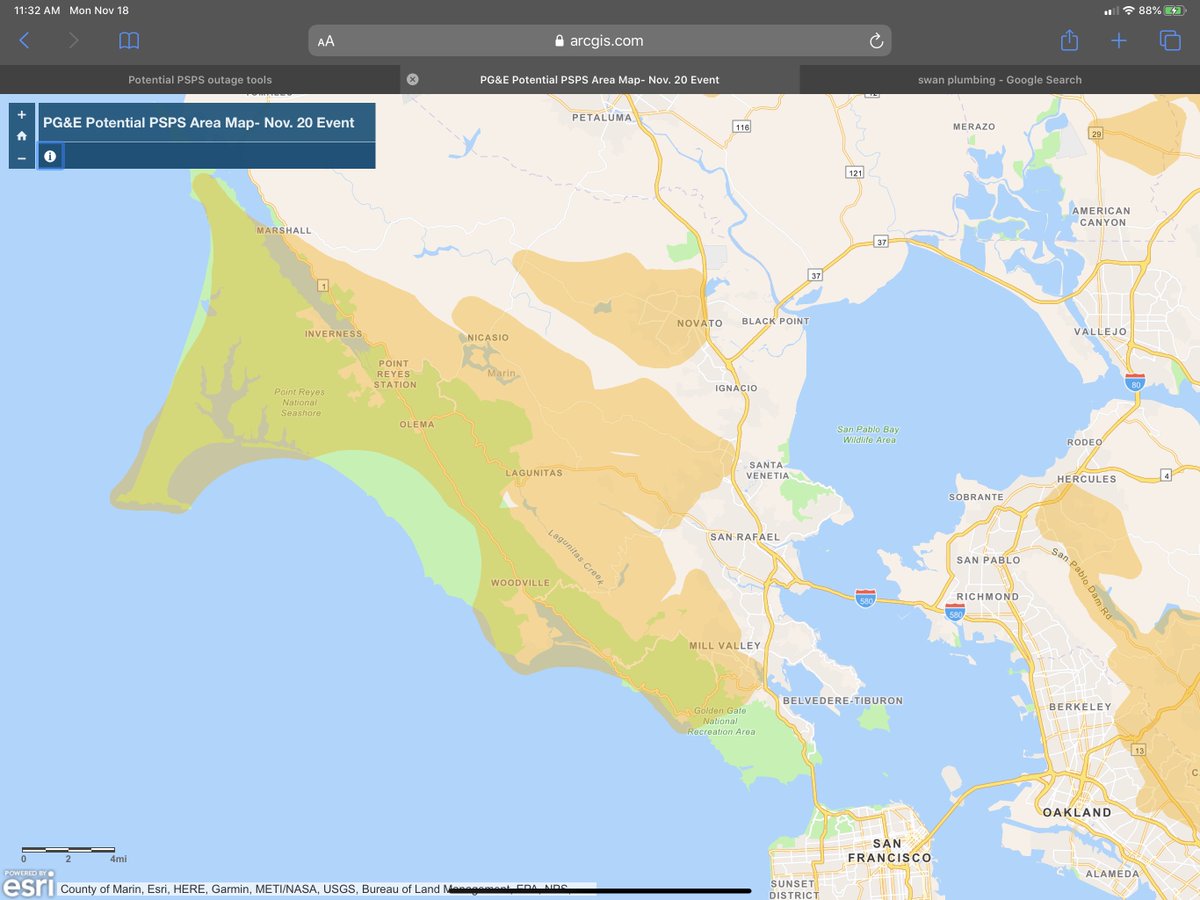Tap the Ignacio label
This screenshot has width=1200, height=900.
click(736, 388)
